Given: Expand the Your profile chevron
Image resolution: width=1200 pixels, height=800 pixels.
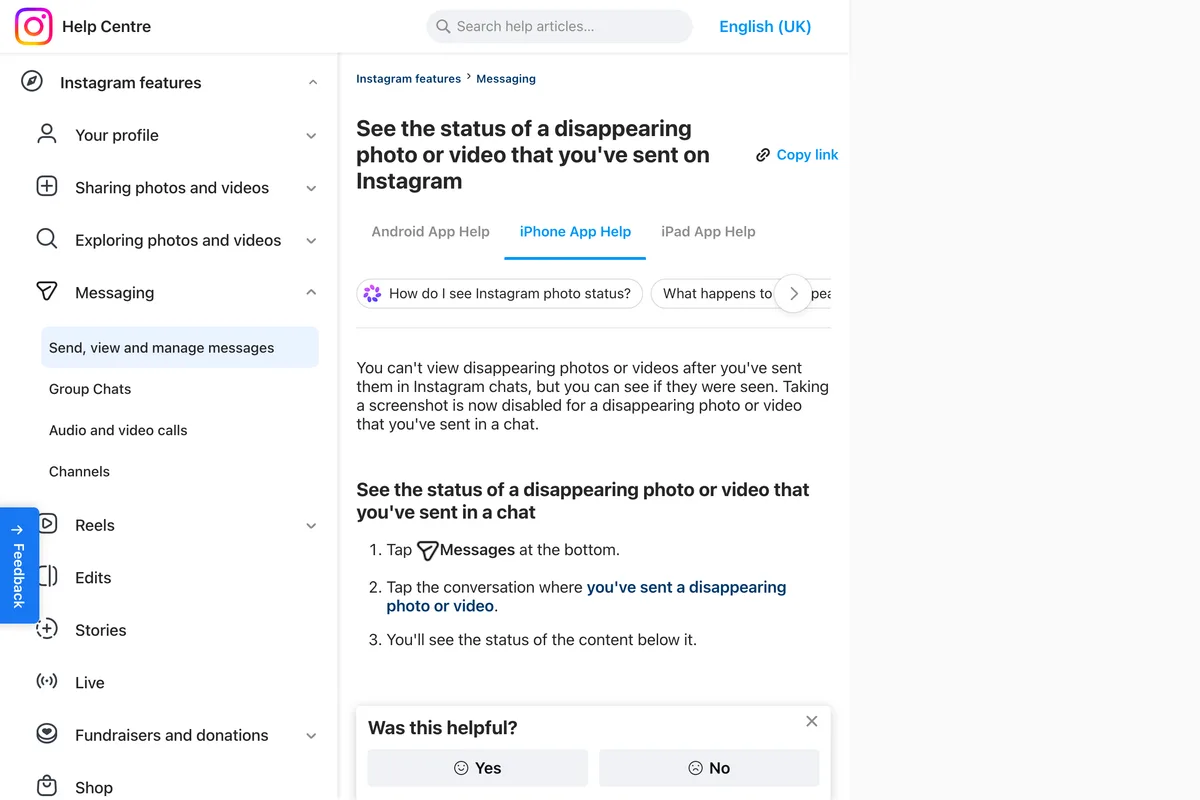Looking at the screenshot, I should pyautogui.click(x=311, y=136).
